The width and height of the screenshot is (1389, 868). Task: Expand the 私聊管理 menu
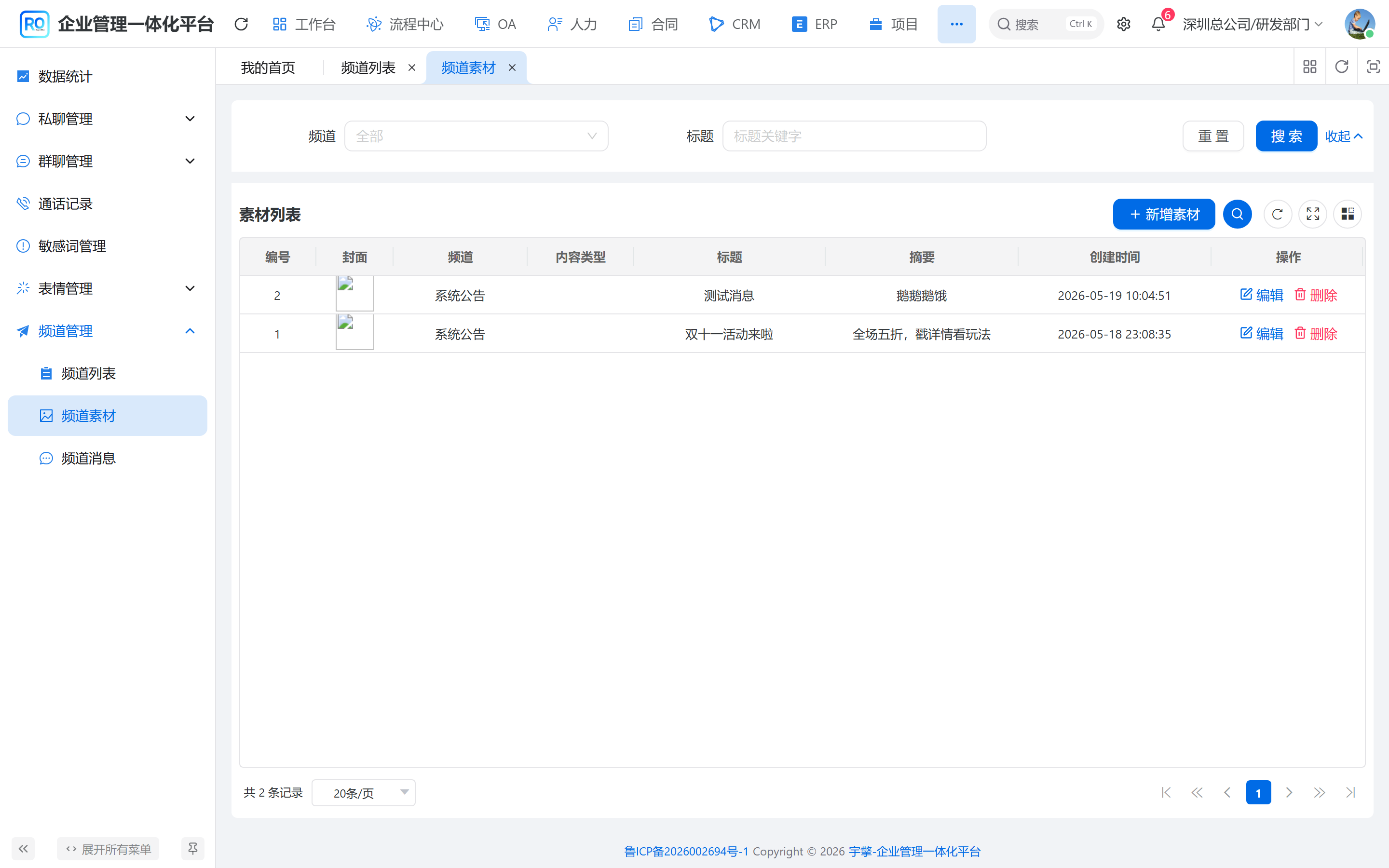coord(108,119)
